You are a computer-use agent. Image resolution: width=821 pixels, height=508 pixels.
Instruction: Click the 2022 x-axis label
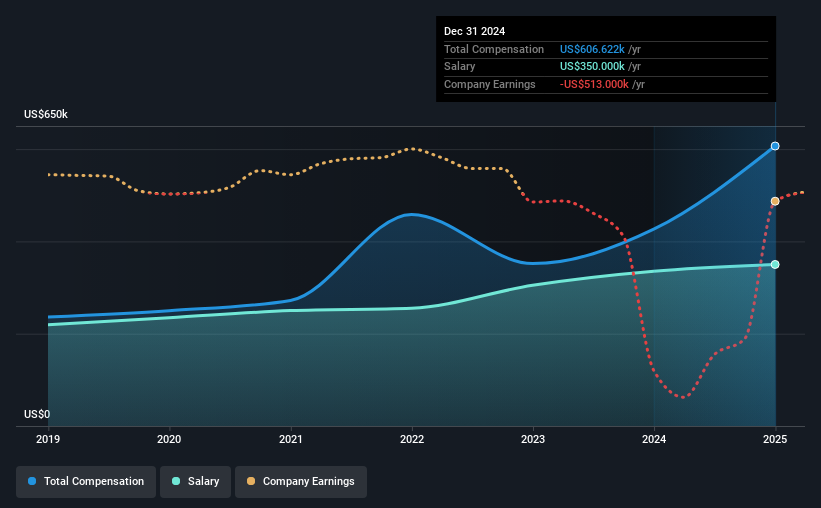click(412, 439)
